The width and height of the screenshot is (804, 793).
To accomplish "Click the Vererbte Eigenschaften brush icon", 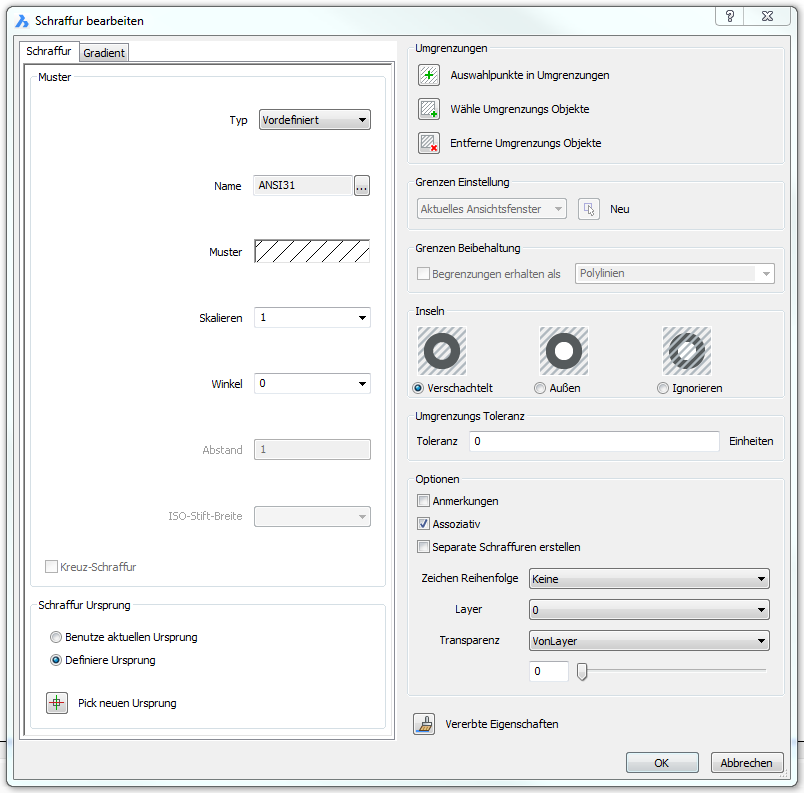I will pyautogui.click(x=425, y=724).
